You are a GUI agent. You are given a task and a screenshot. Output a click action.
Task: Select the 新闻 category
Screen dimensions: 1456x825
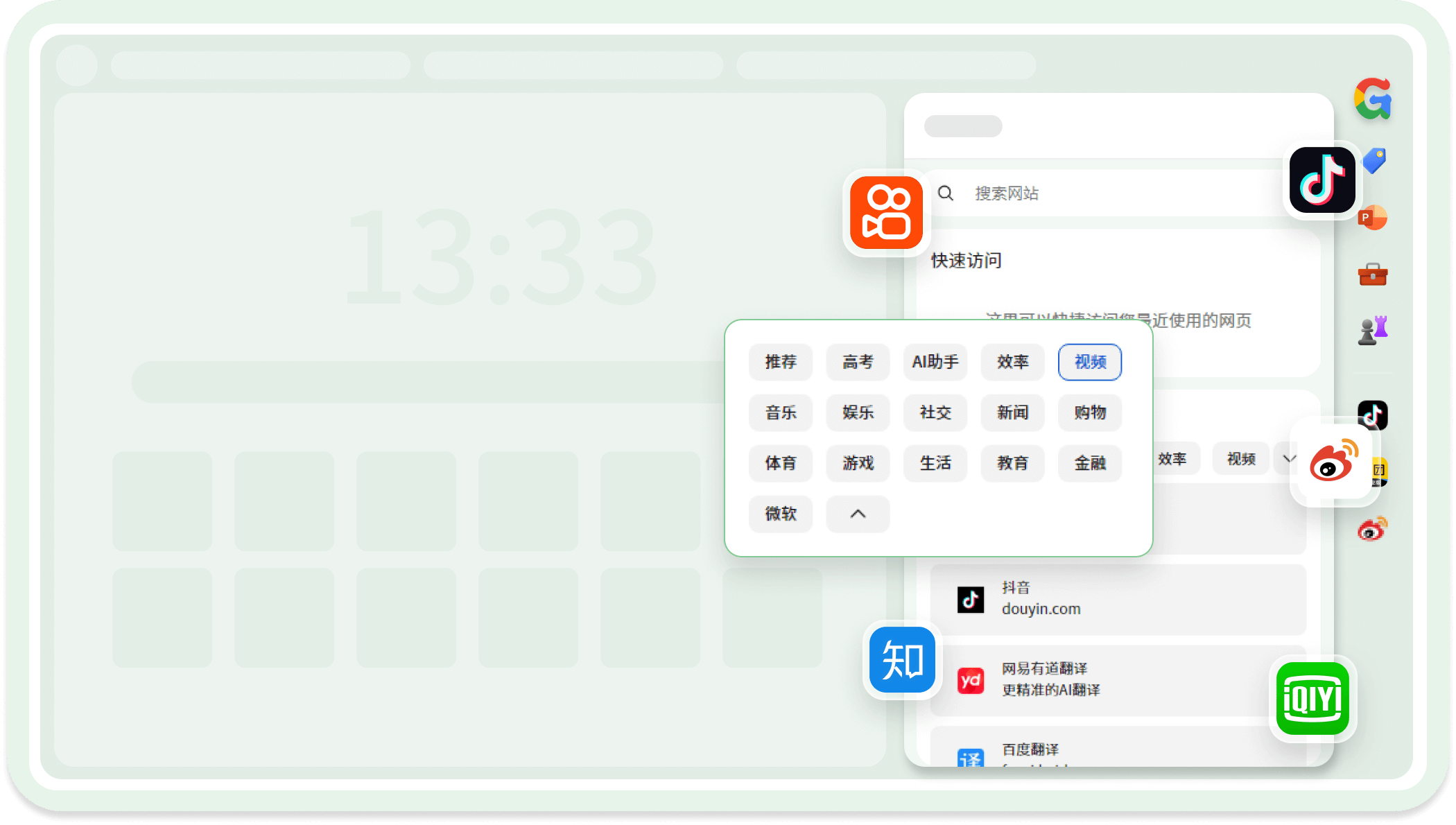[x=1013, y=412]
